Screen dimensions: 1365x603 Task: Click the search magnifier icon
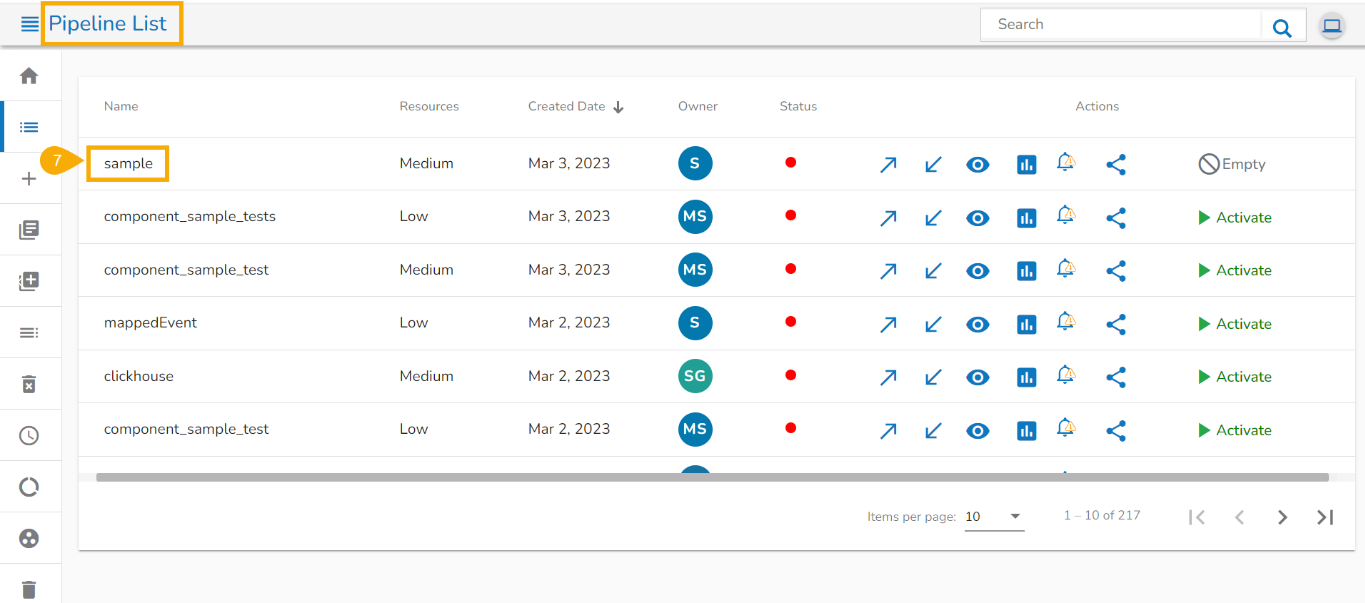click(1282, 28)
